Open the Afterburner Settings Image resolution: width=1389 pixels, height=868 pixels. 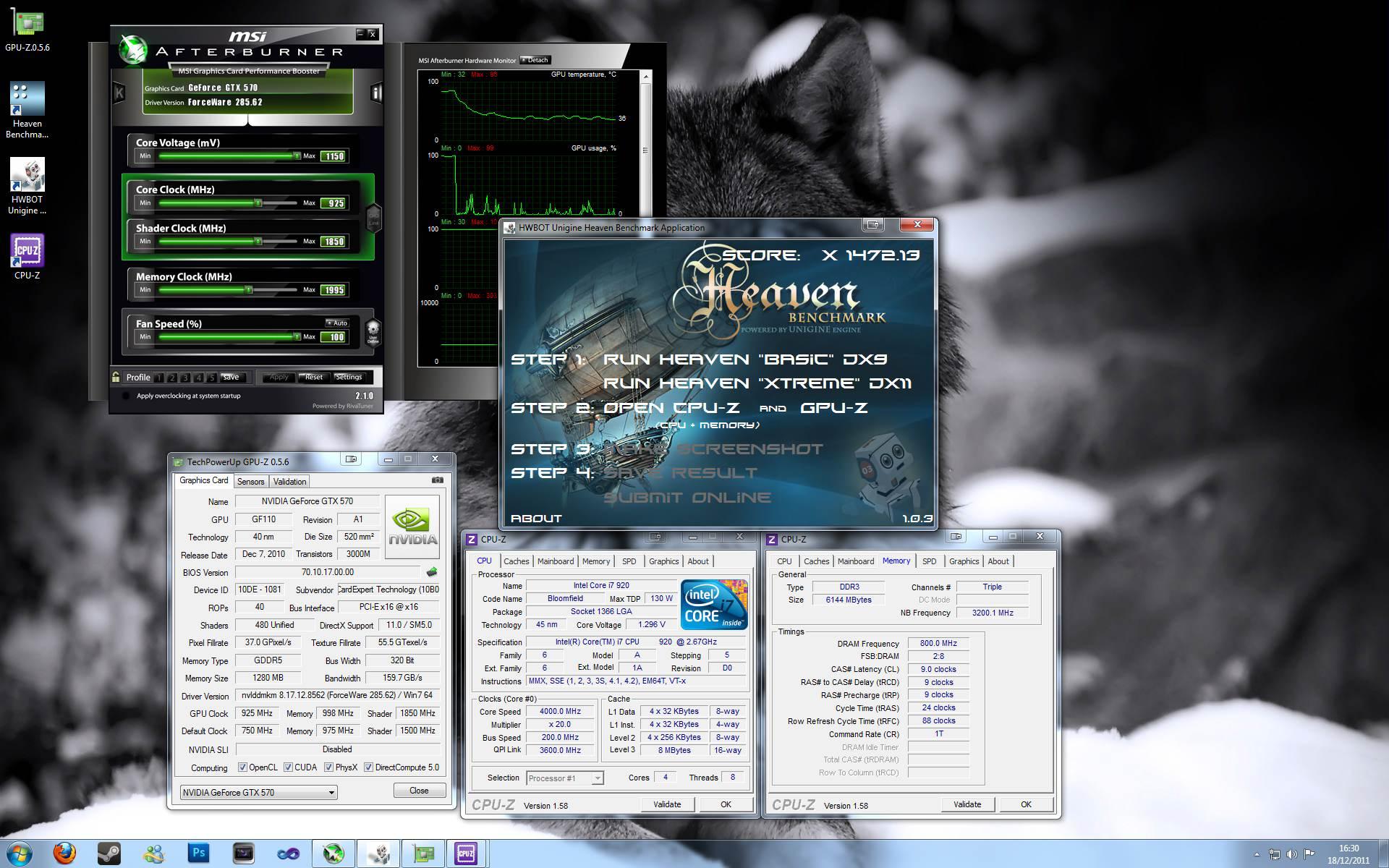pos(349,377)
